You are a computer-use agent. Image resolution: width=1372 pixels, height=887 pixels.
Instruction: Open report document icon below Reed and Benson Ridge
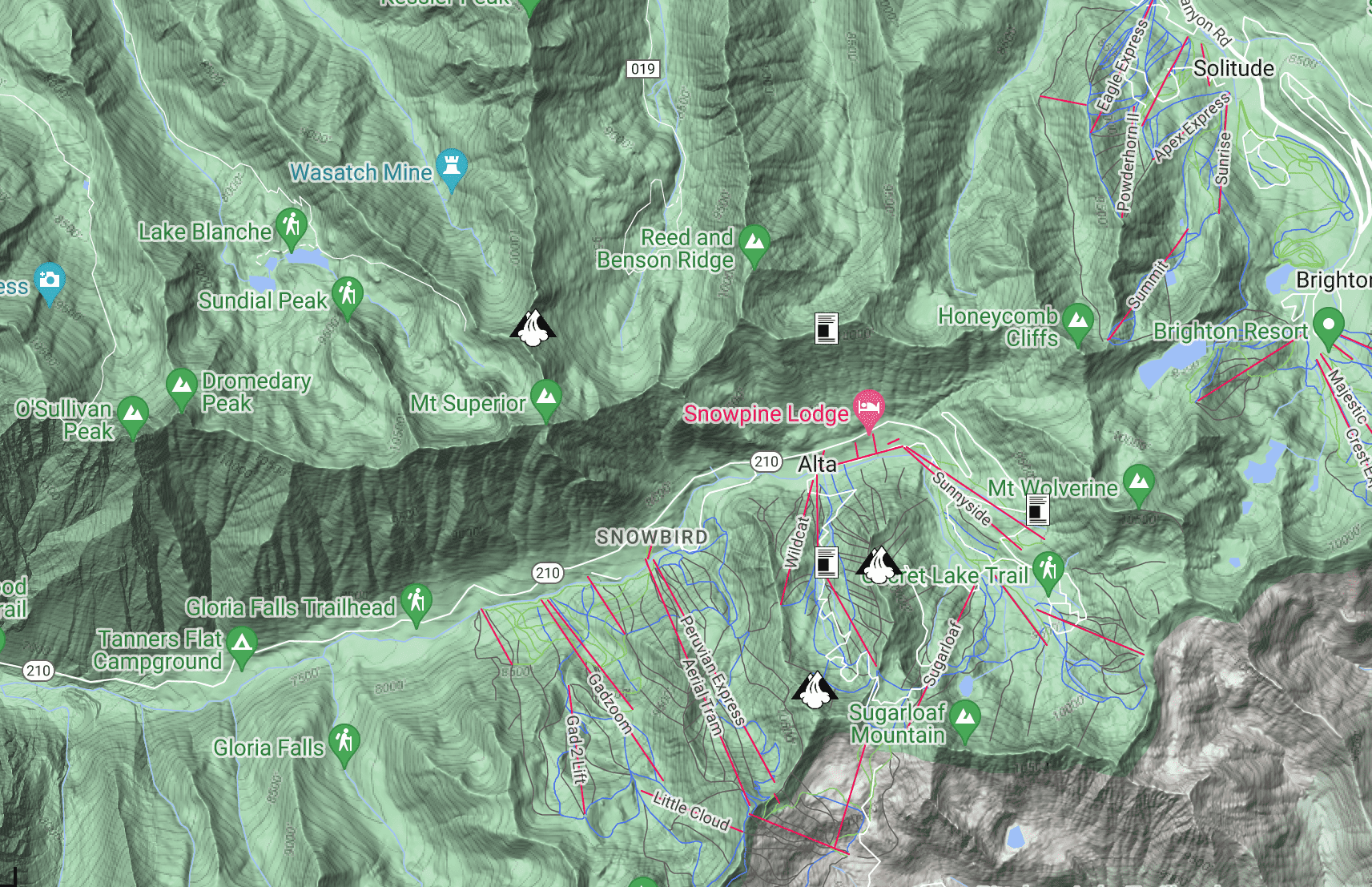pos(827,329)
